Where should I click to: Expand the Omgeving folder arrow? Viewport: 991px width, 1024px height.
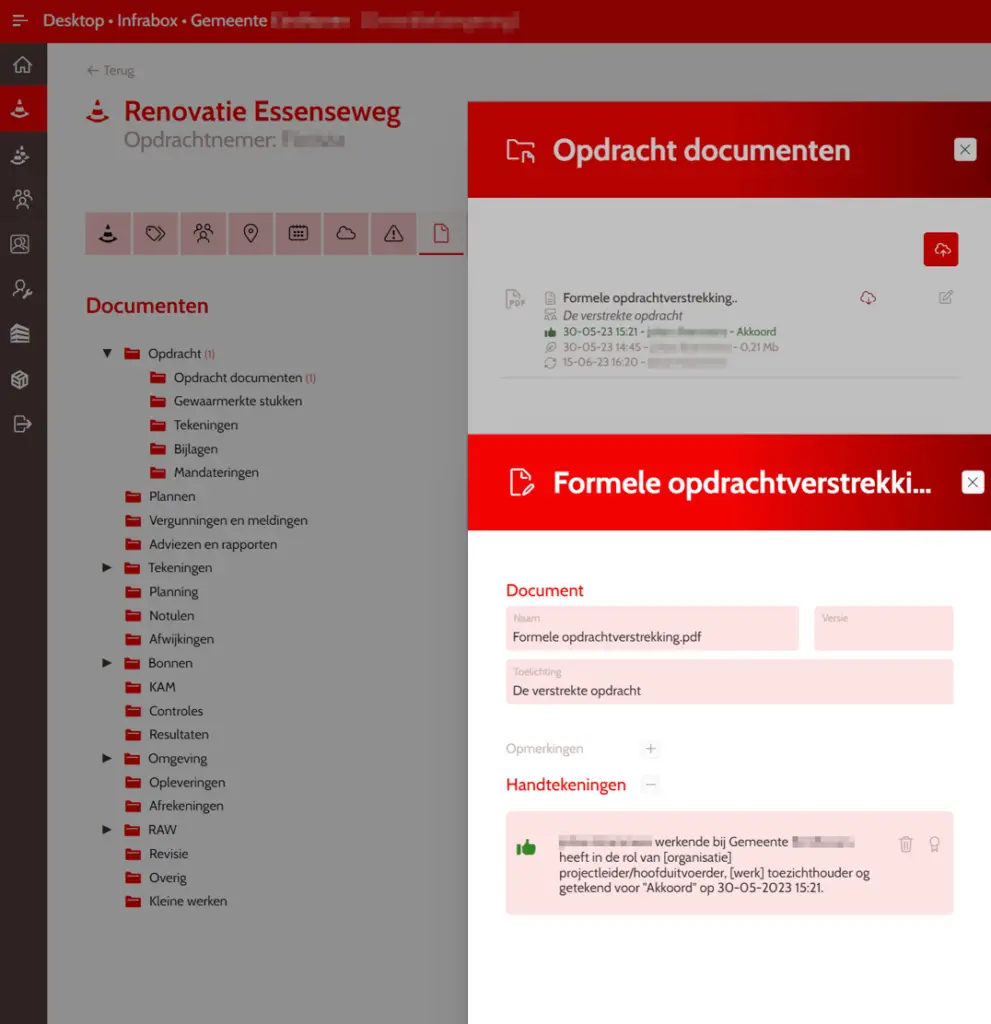coord(107,758)
